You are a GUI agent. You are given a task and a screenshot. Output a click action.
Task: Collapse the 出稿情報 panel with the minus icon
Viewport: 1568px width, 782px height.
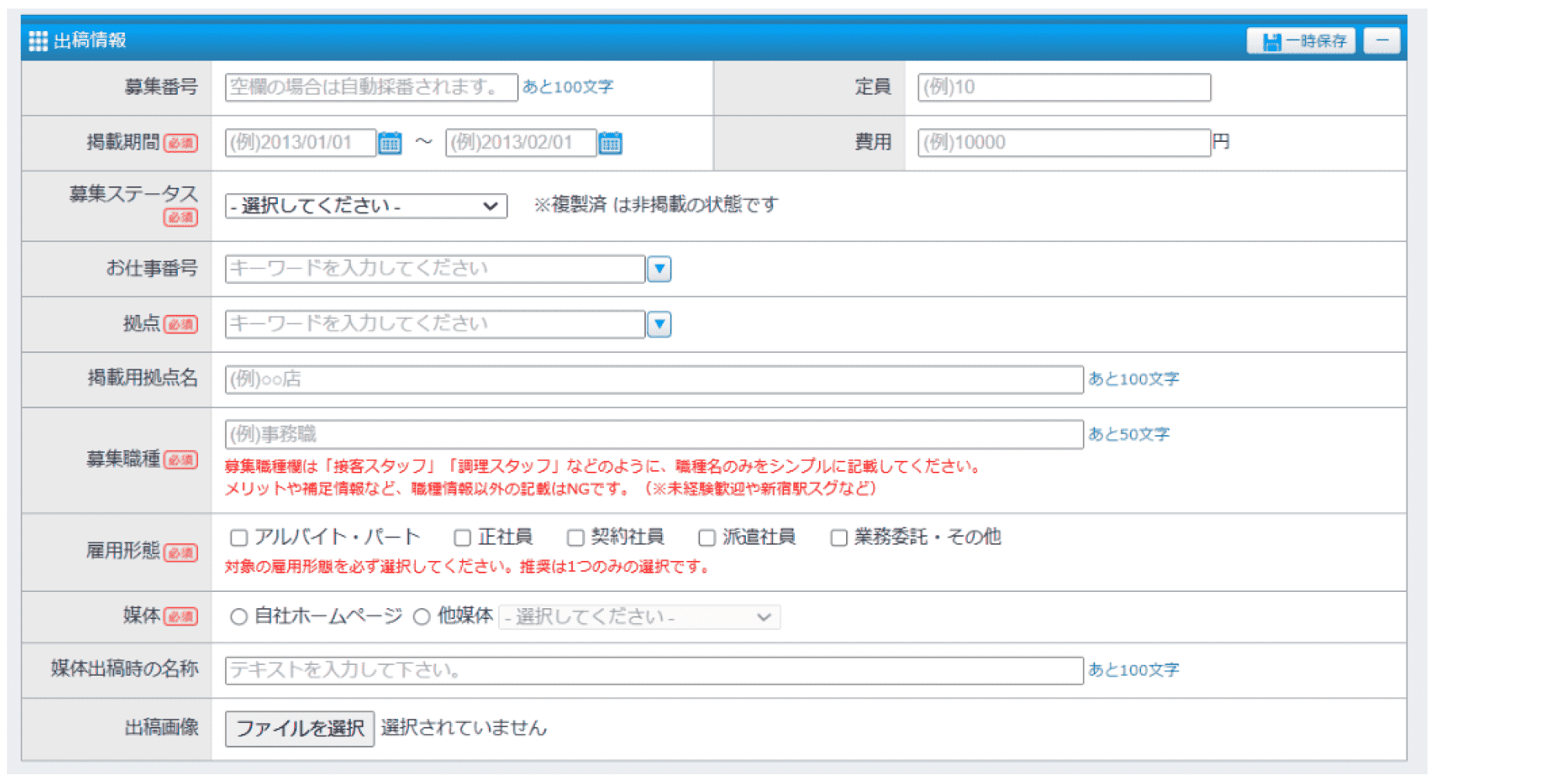pyautogui.click(x=1382, y=41)
